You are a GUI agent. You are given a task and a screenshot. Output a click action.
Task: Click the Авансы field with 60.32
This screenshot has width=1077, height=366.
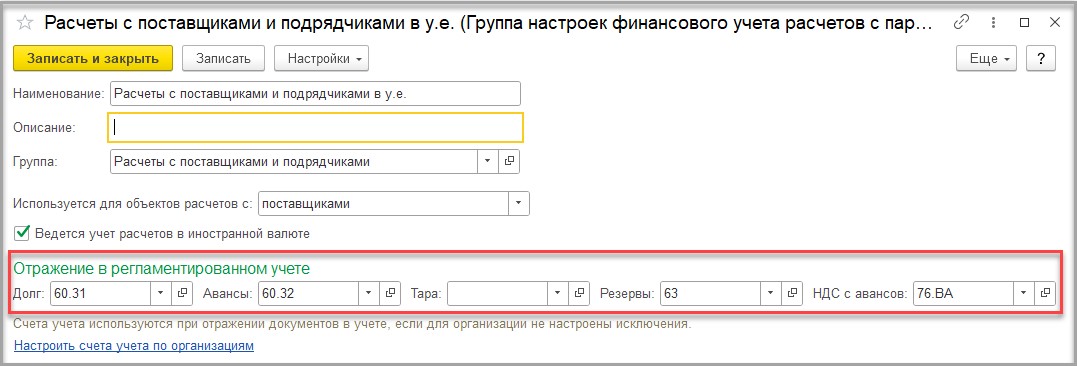click(308, 294)
